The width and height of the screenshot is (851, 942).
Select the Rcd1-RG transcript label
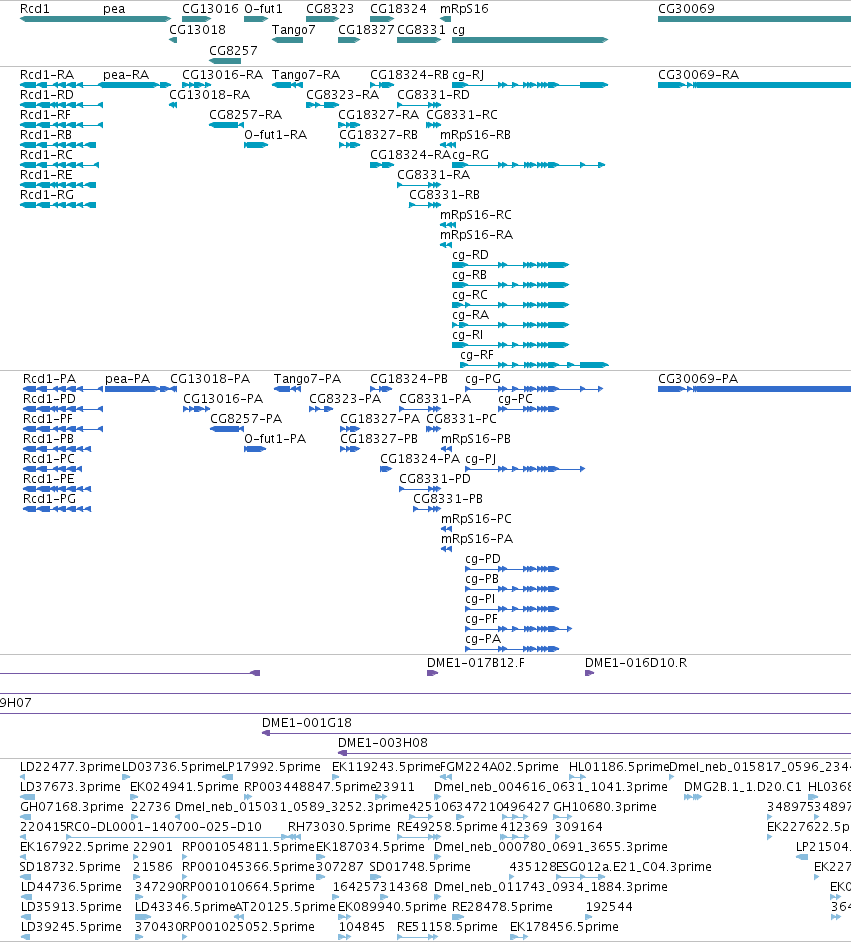coord(47,195)
